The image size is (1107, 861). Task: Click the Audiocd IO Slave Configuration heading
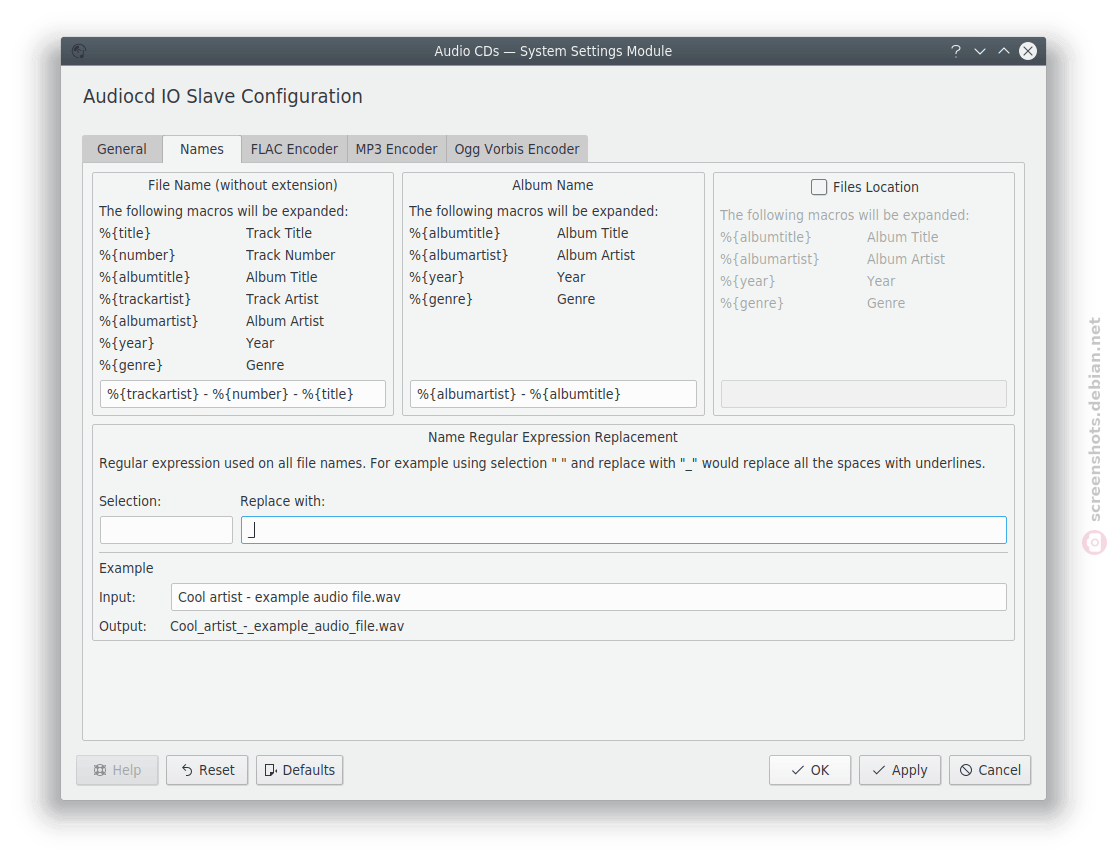click(x=222, y=96)
